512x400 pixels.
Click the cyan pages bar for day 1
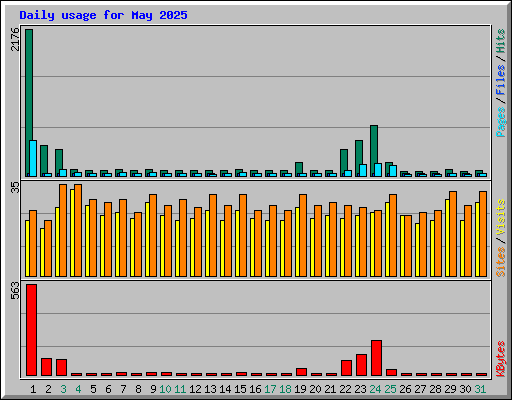pos(33,158)
